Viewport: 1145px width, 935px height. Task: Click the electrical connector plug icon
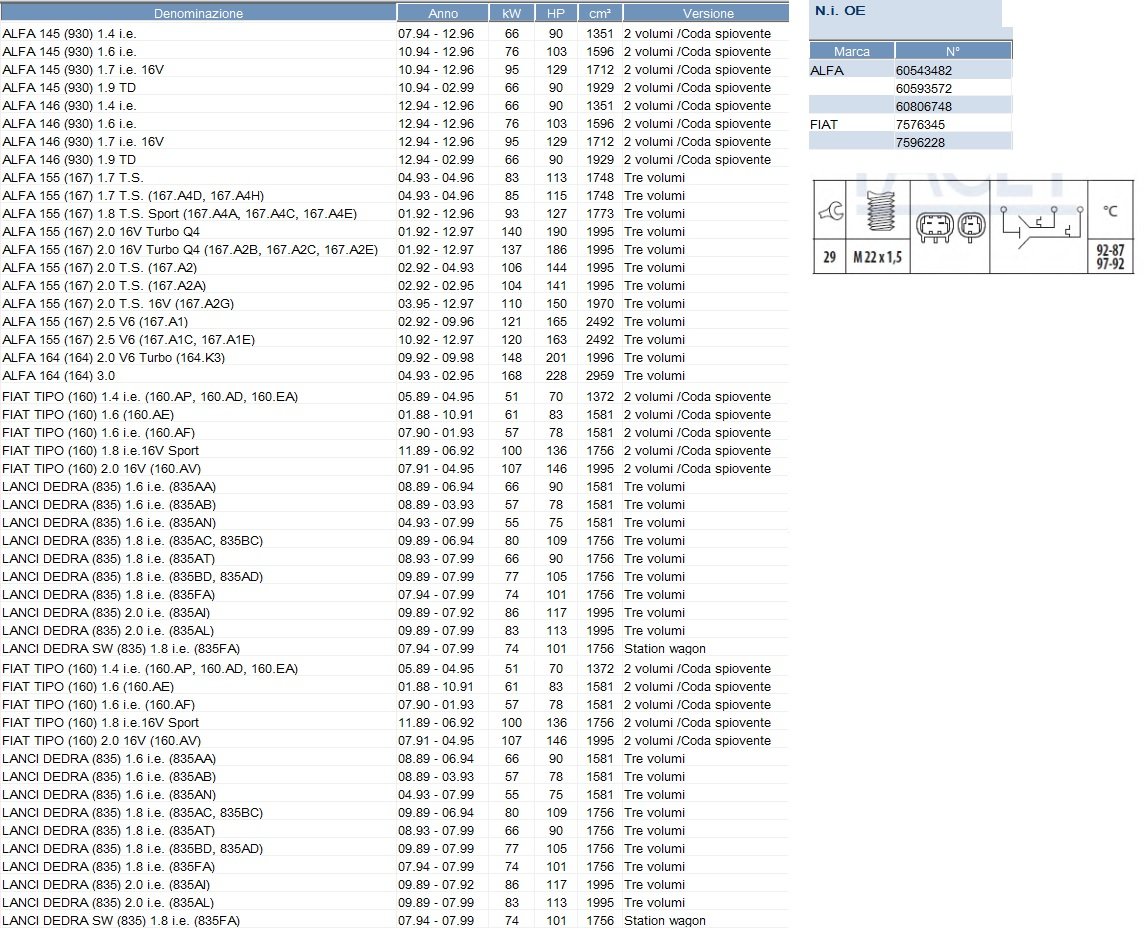point(951,227)
